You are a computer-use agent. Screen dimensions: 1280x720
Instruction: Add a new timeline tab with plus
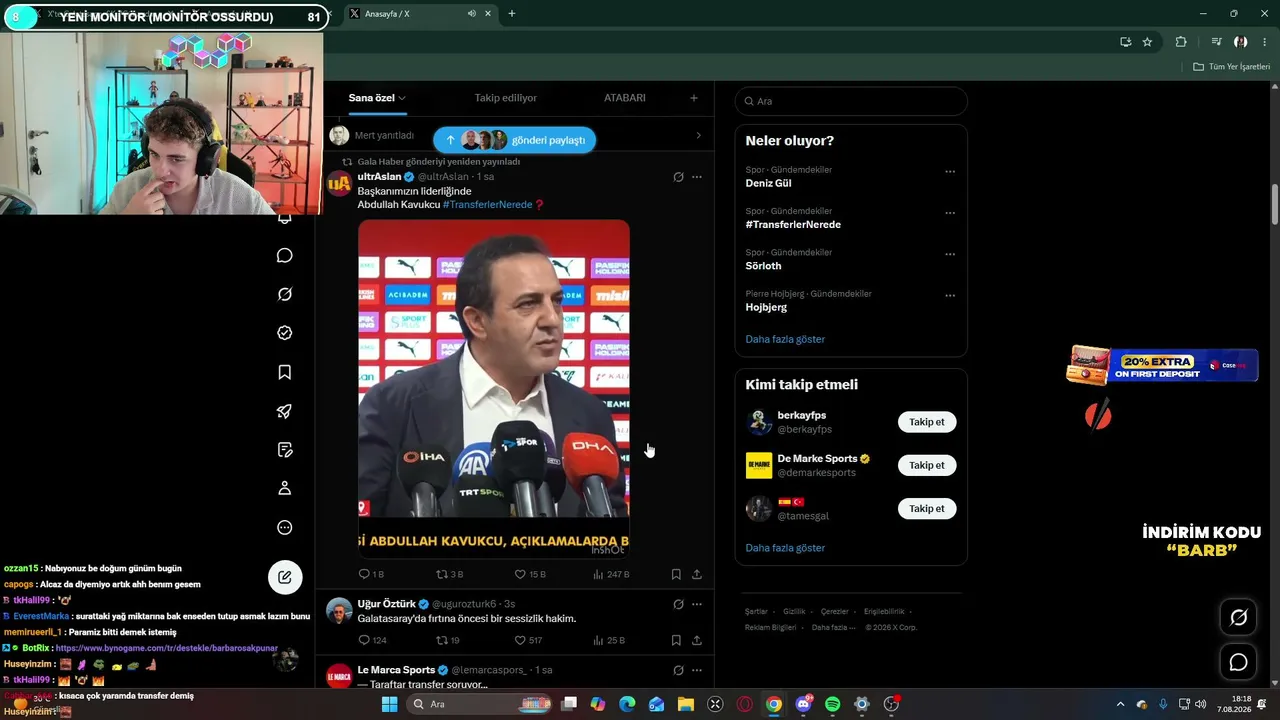click(694, 98)
